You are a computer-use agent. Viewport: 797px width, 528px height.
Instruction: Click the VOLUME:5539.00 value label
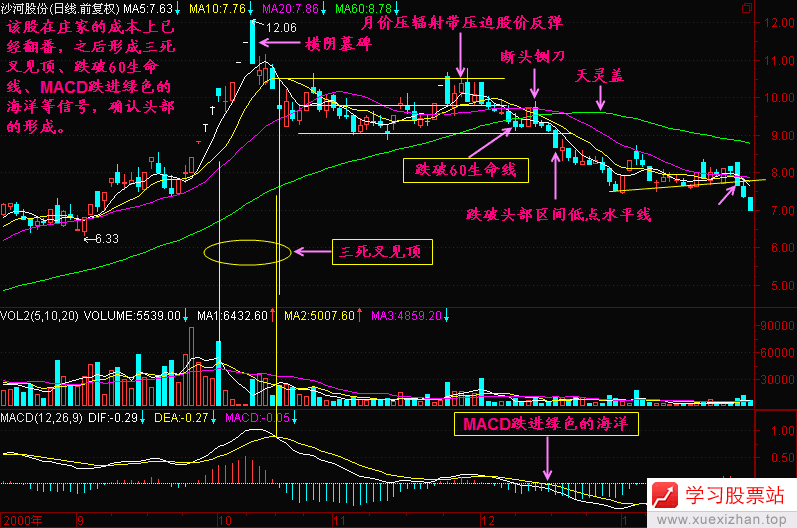pyautogui.click(x=132, y=316)
